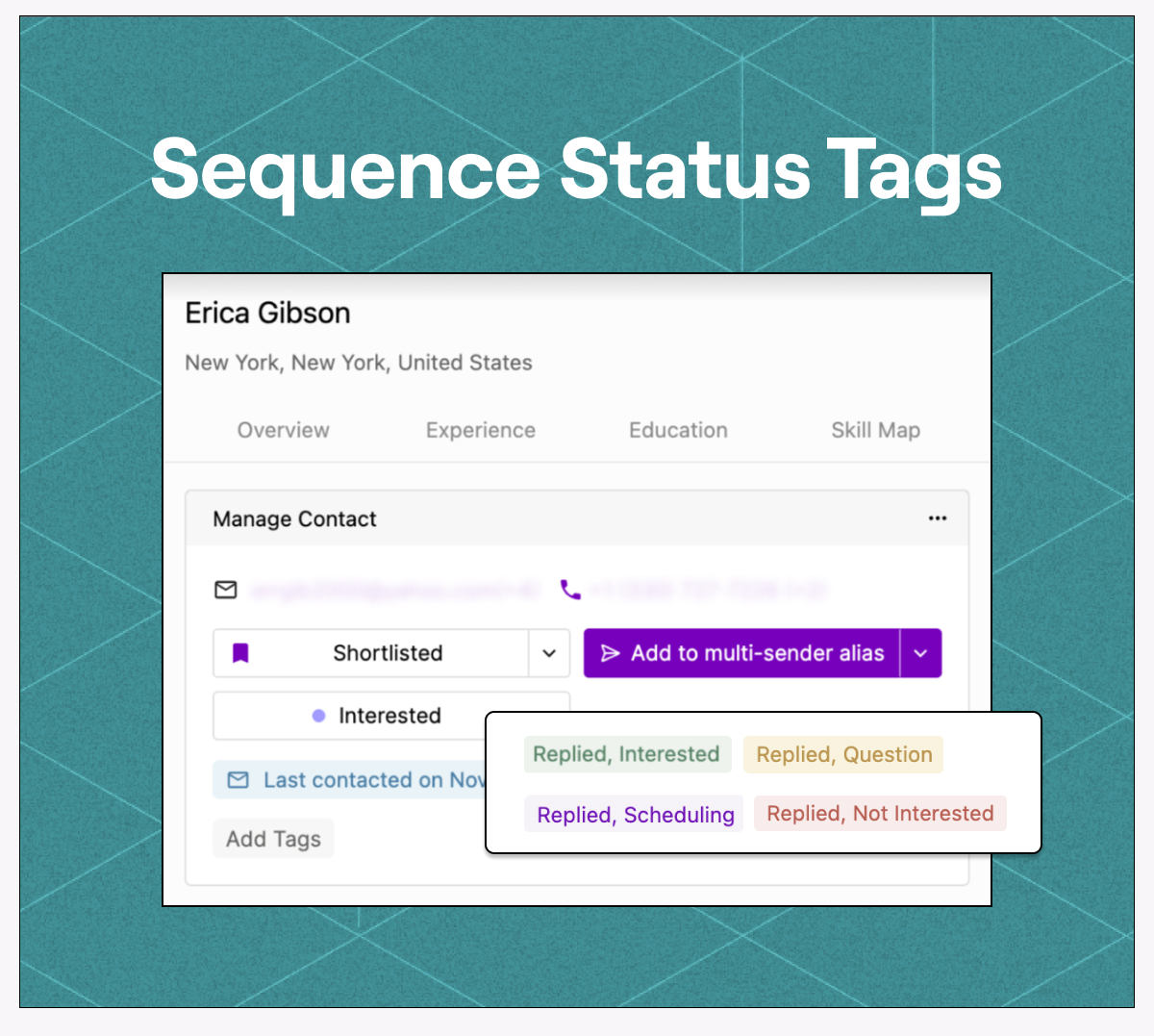Open the multi-sender alias dropdown arrow
Screen dimensions: 1154x1036
coord(920,653)
